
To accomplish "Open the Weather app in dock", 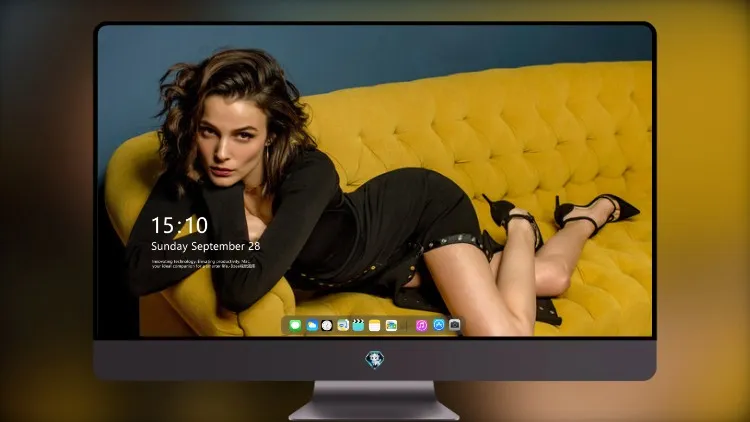I will click(312, 325).
